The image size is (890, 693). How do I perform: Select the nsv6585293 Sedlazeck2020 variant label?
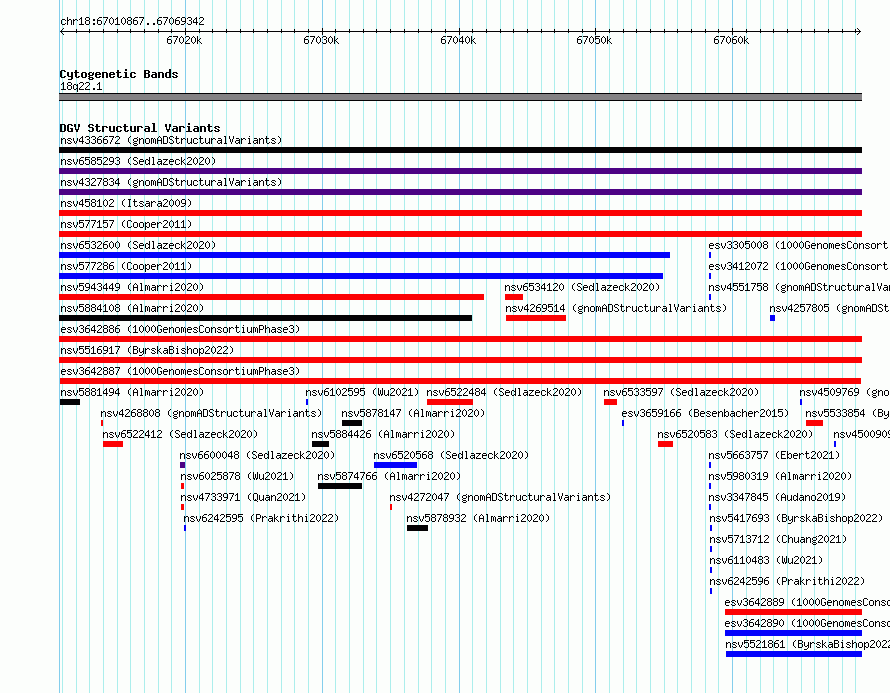138,161
